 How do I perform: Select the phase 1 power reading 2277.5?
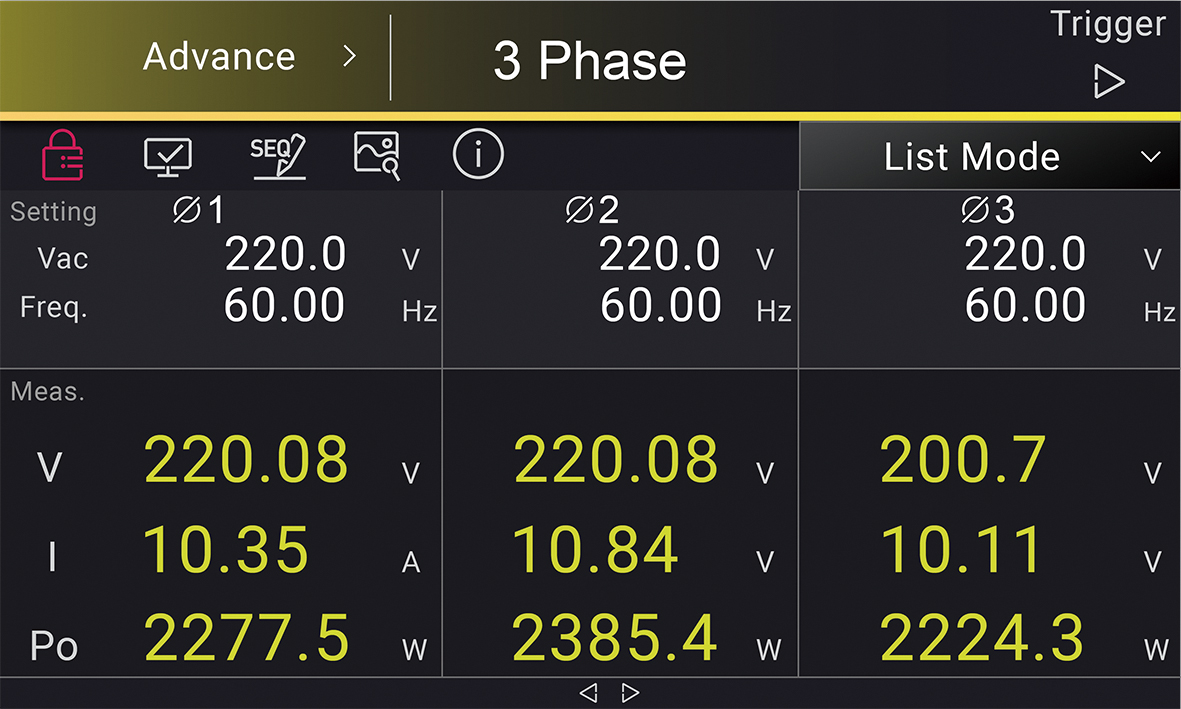tap(246, 637)
